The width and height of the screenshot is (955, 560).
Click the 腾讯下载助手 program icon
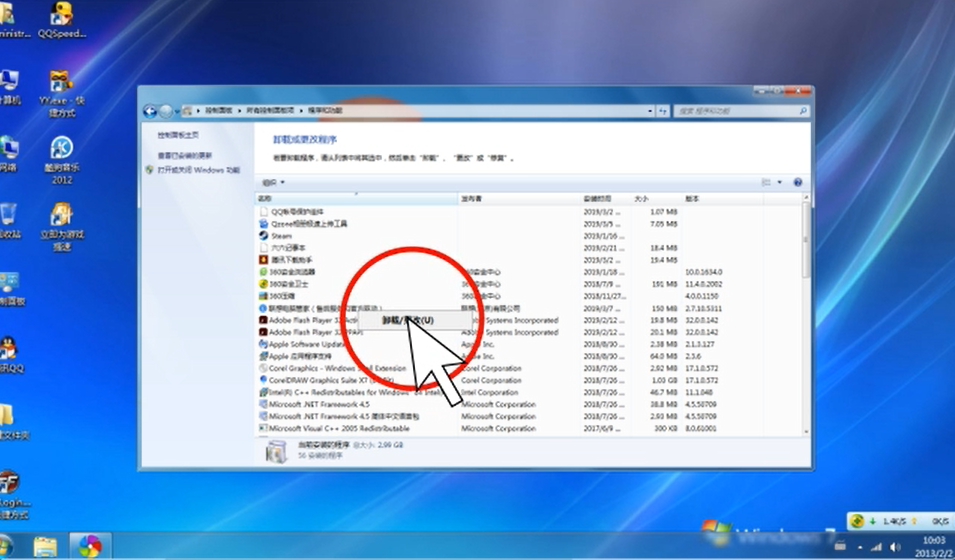click(264, 260)
